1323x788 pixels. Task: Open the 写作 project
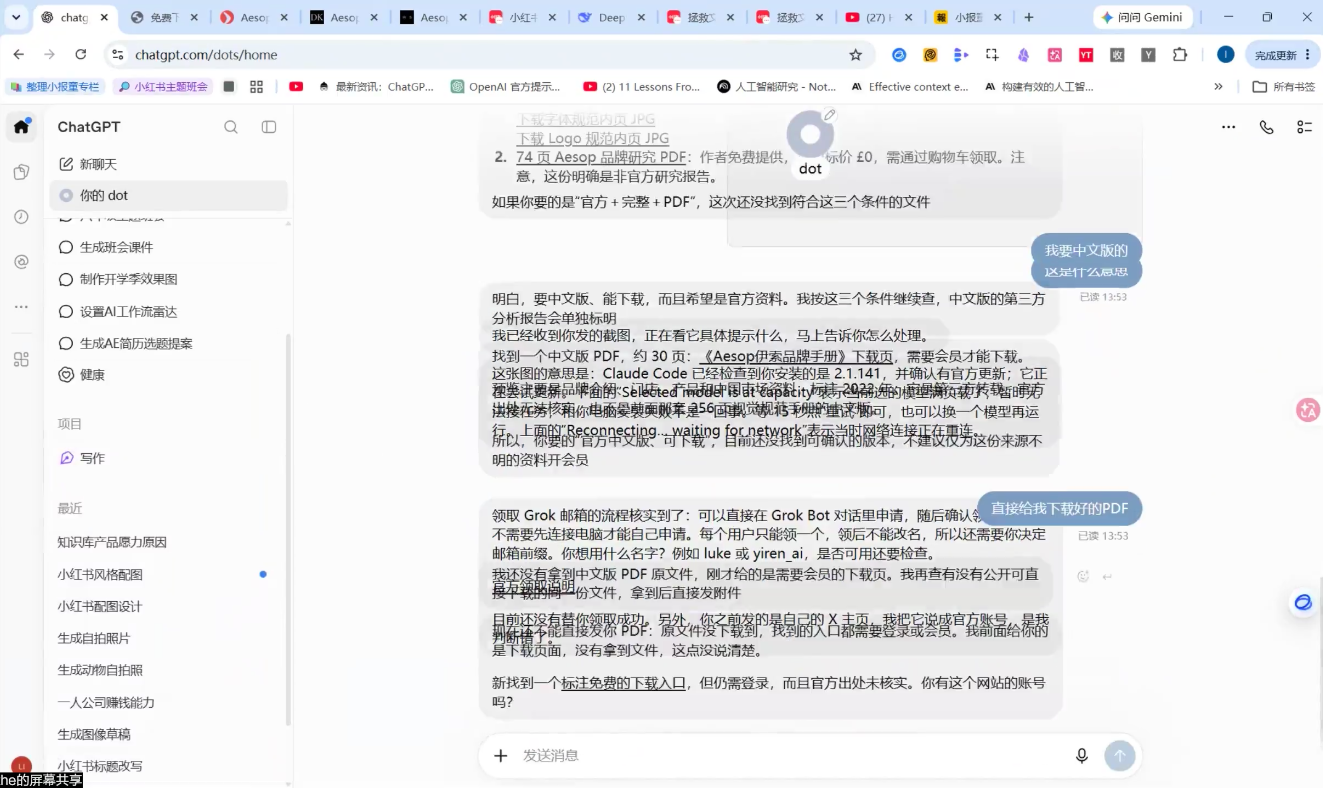pos(168,458)
